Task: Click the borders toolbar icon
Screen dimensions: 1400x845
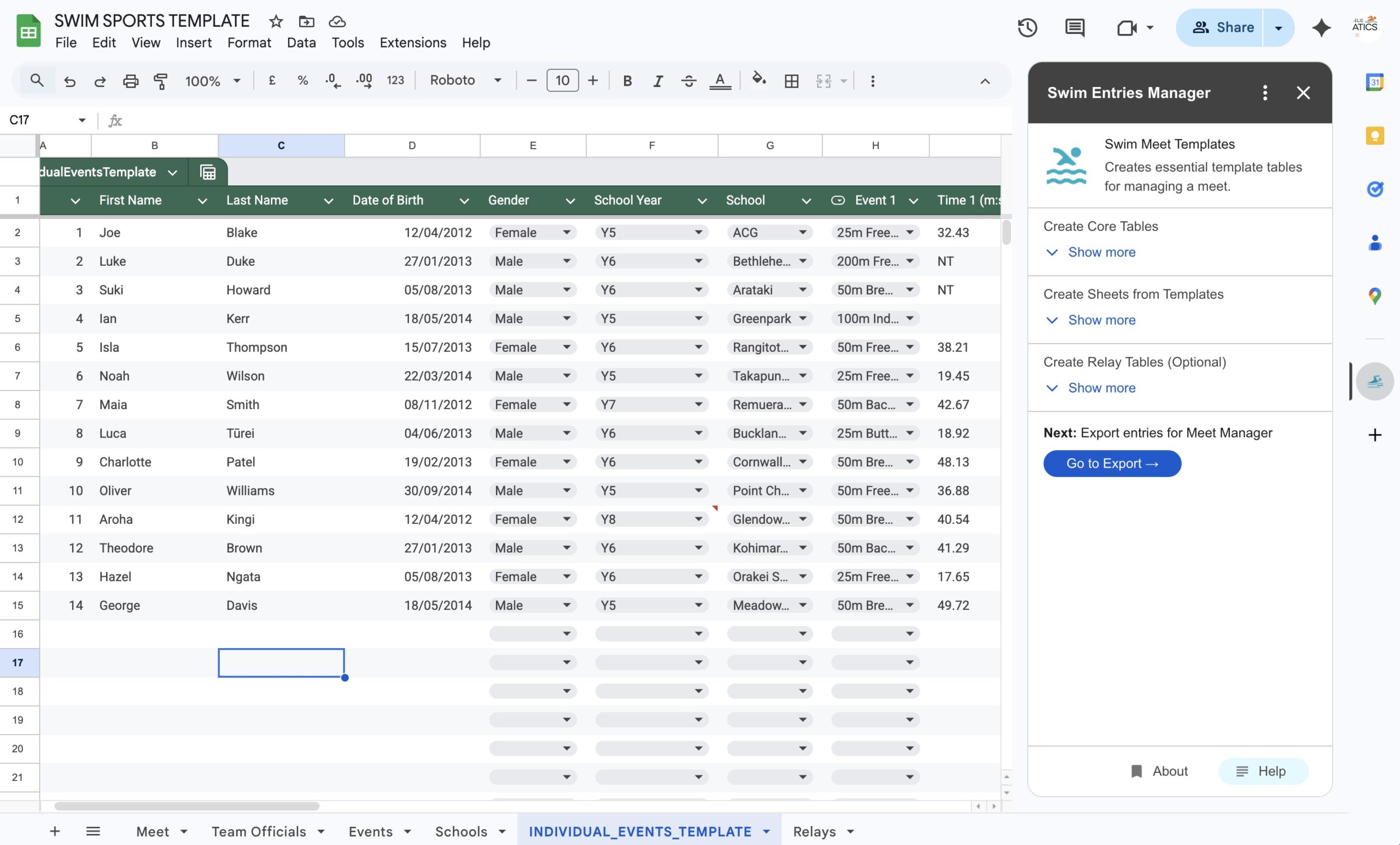Action: pyautogui.click(x=791, y=81)
